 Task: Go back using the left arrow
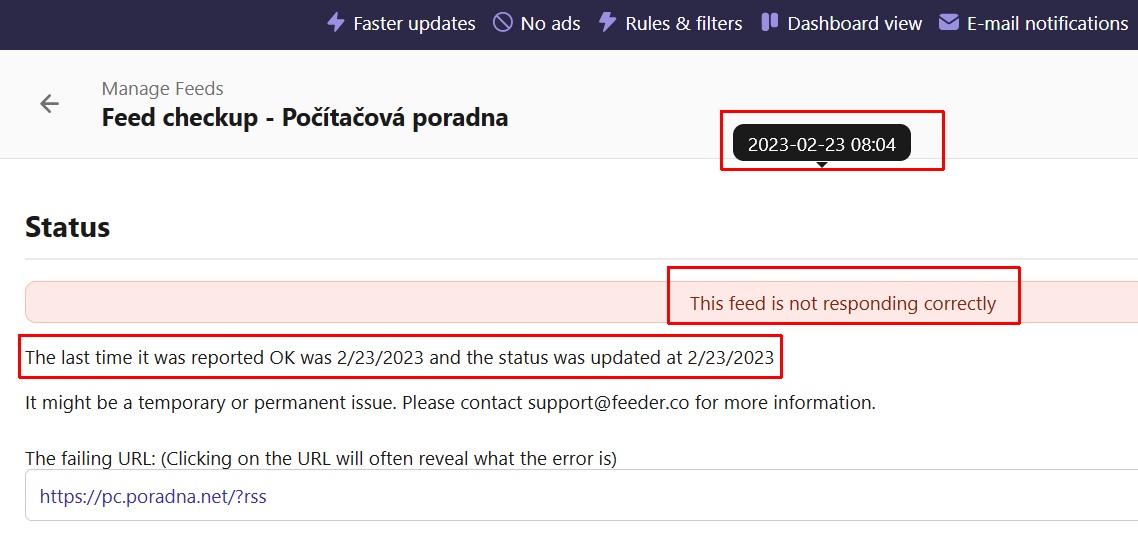(x=49, y=103)
